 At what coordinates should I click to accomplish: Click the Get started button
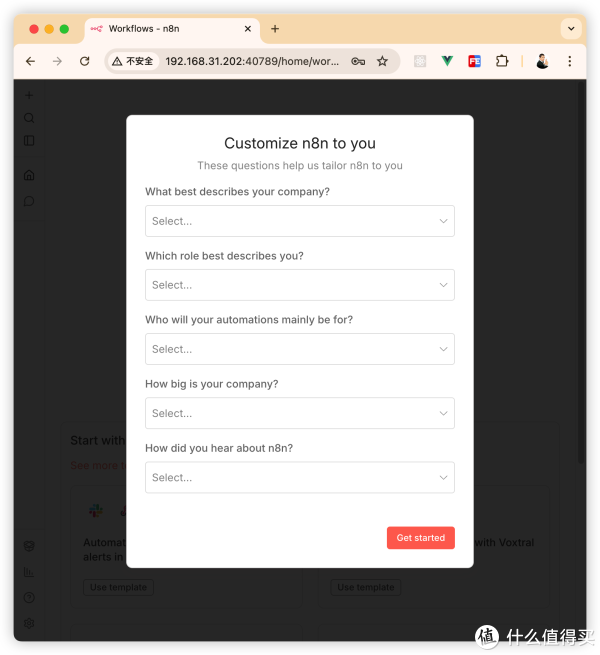tap(420, 538)
